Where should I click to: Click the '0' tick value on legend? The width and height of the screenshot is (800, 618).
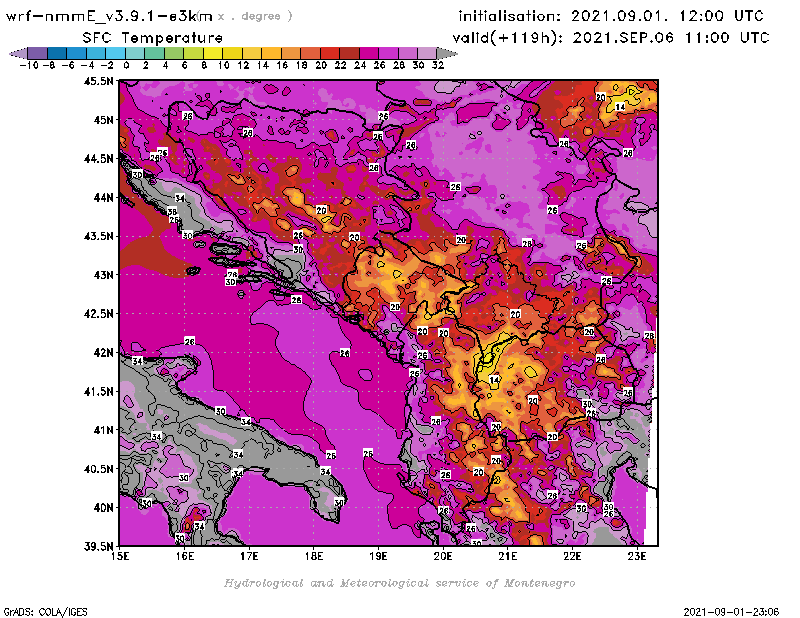(x=126, y=65)
